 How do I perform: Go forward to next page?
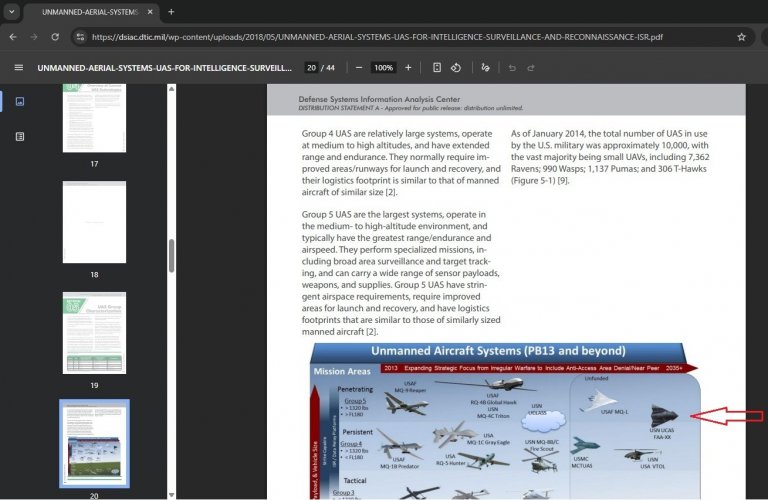pos(34,37)
